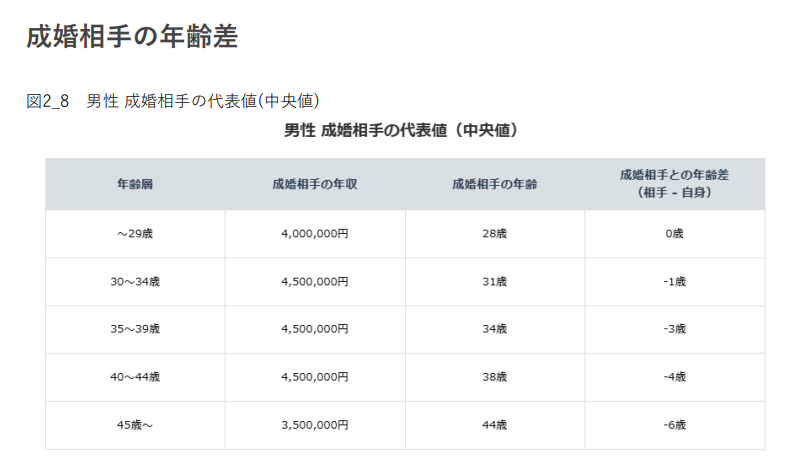This screenshot has height=476, width=804.
Task: Select the ～29歳 age group cell
Action: pos(135,234)
